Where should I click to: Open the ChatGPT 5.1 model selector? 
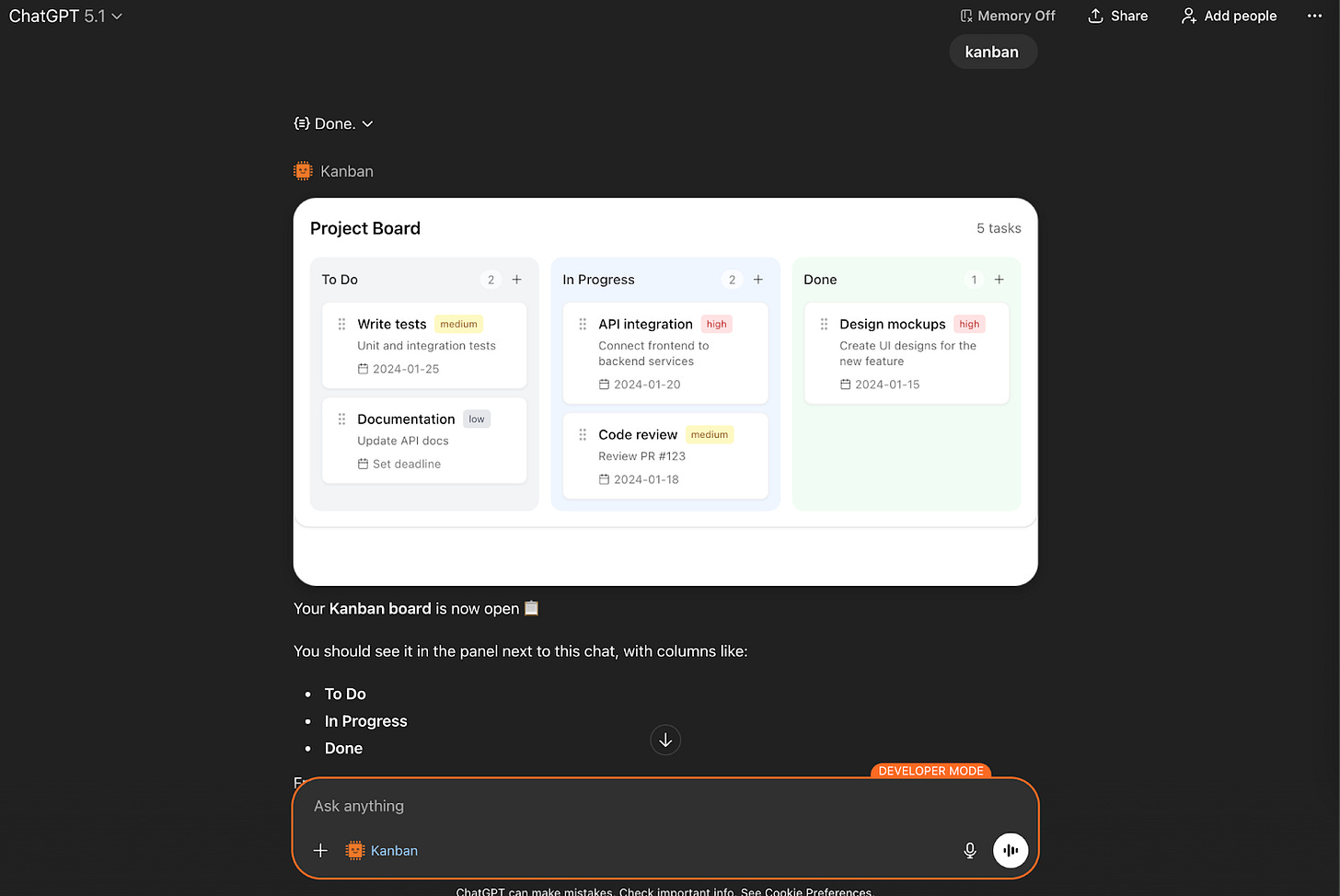[x=65, y=16]
